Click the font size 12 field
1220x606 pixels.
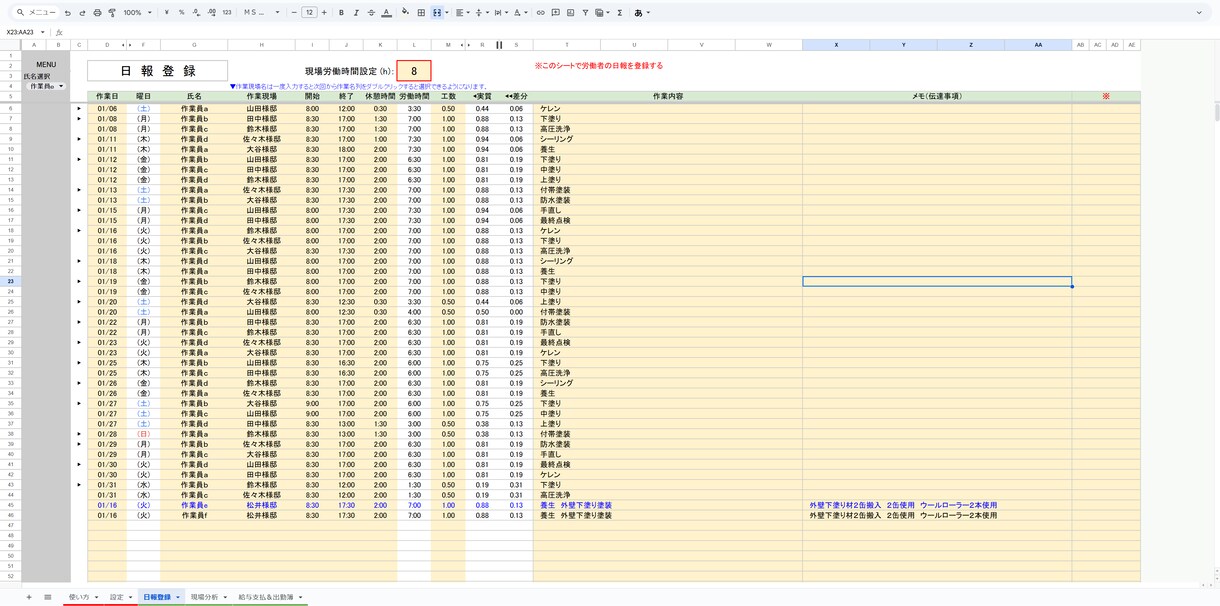(309, 13)
